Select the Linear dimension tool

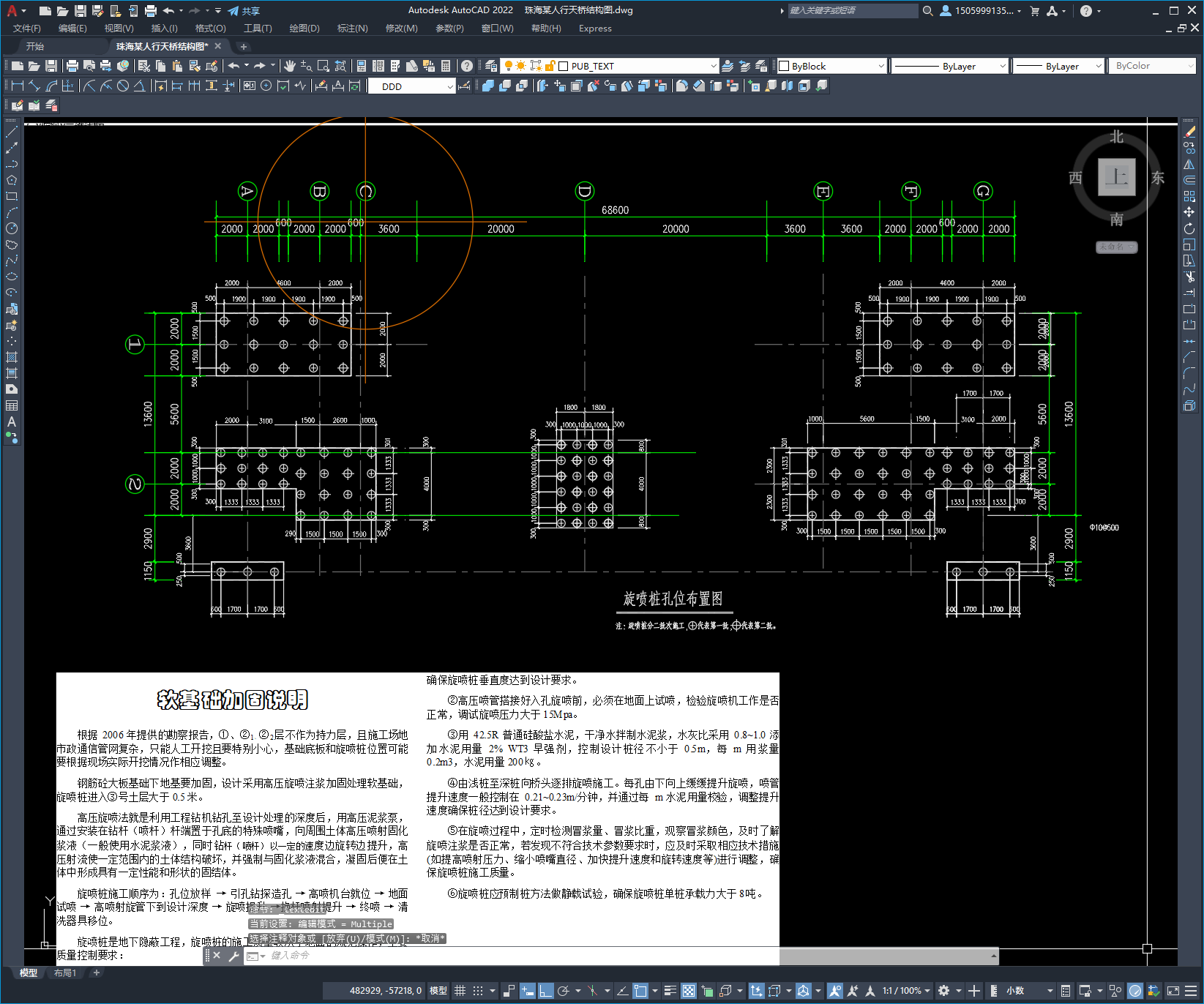(x=18, y=86)
